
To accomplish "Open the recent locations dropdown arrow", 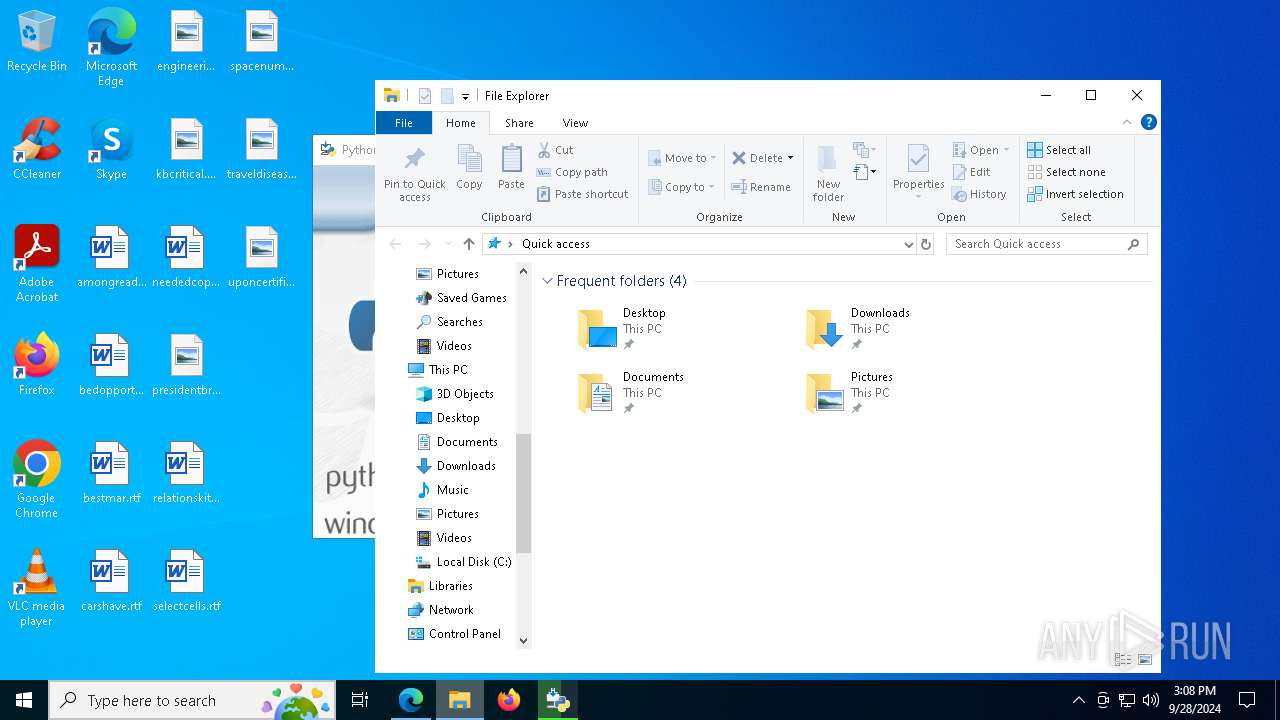I will click(448, 244).
